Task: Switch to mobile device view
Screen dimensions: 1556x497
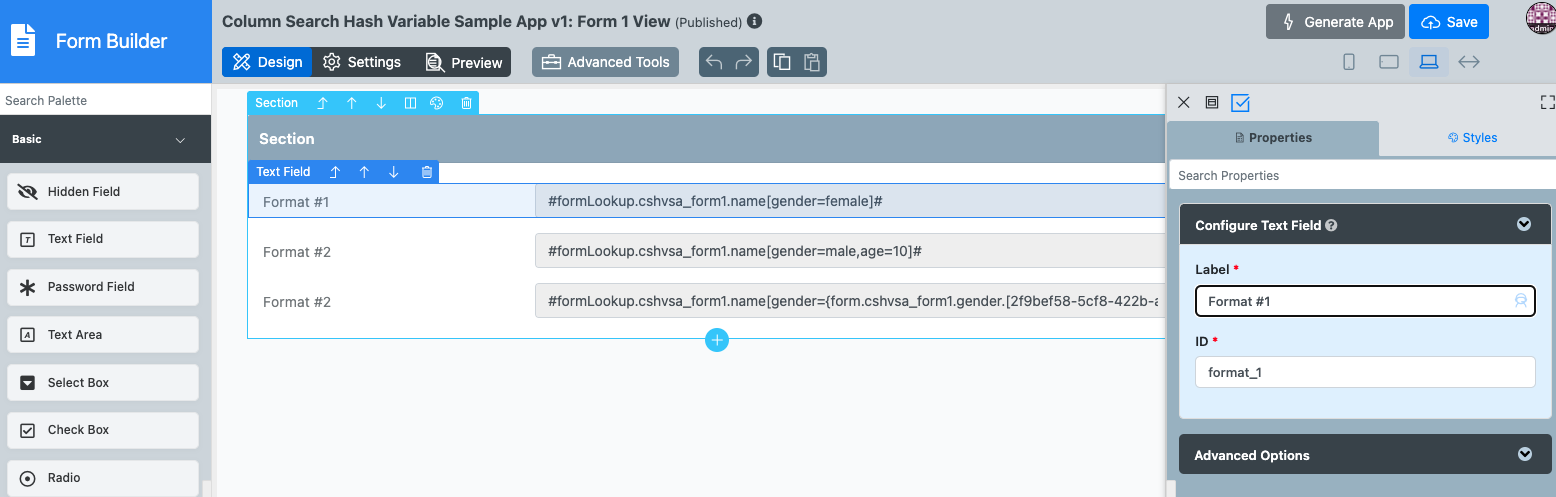Action: point(1348,62)
